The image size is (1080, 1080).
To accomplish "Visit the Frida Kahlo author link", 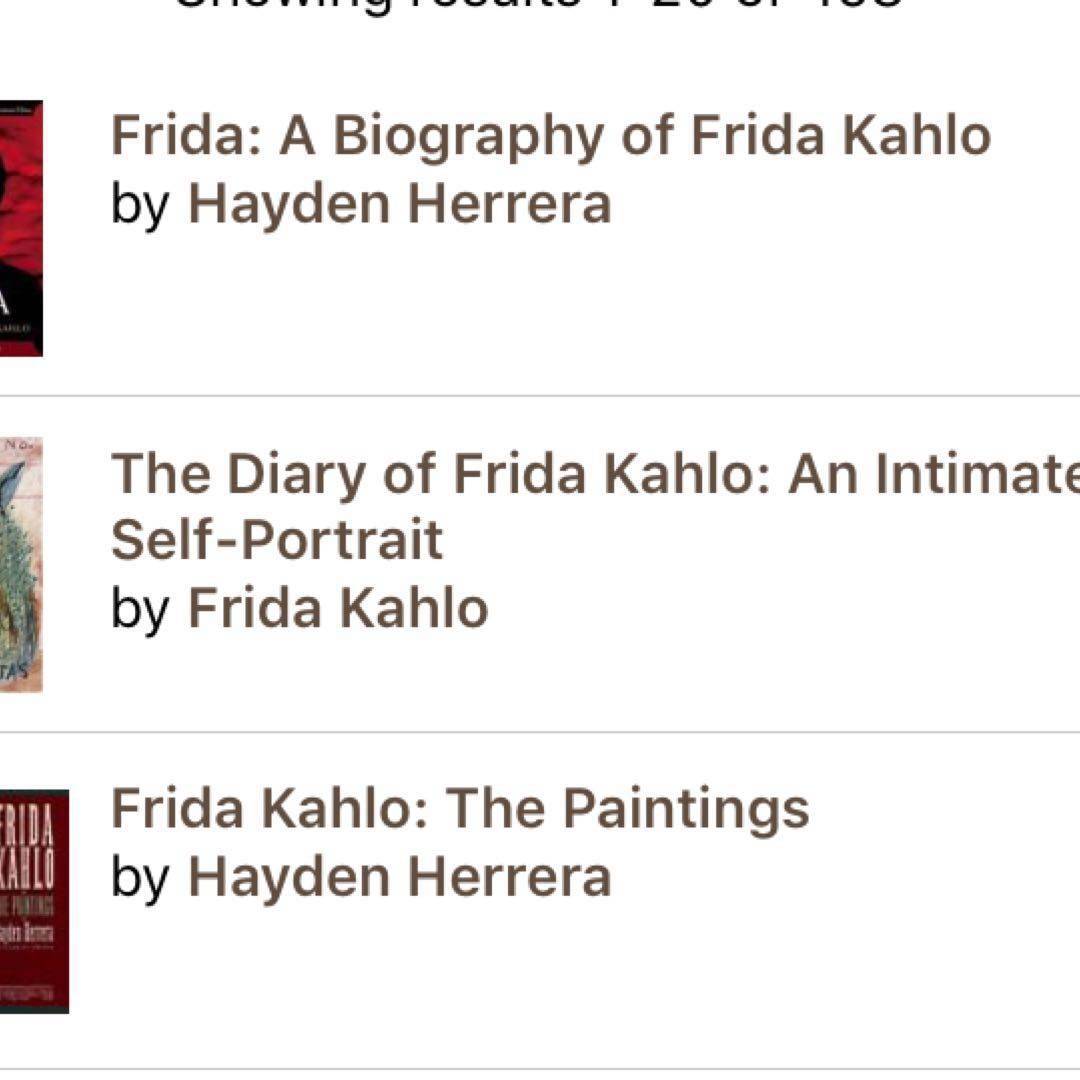I will [x=338, y=608].
